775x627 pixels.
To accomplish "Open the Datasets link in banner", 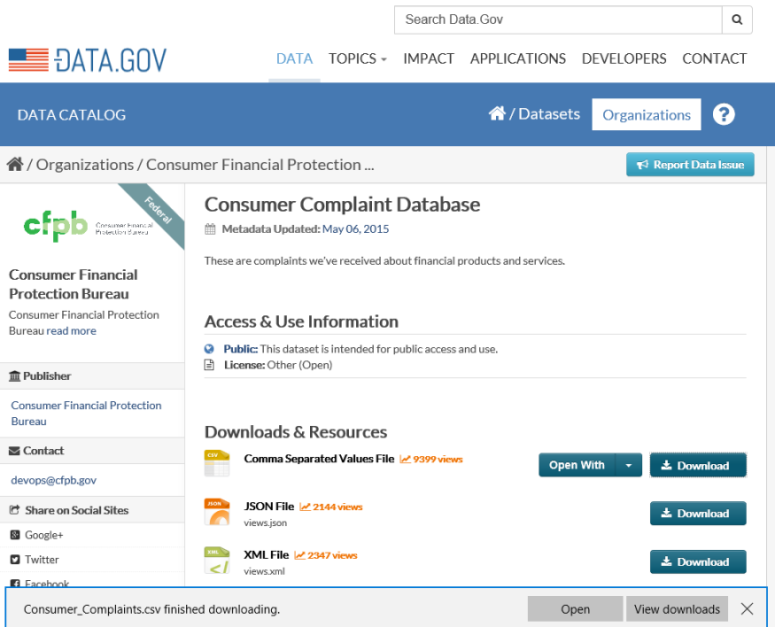I will (549, 114).
